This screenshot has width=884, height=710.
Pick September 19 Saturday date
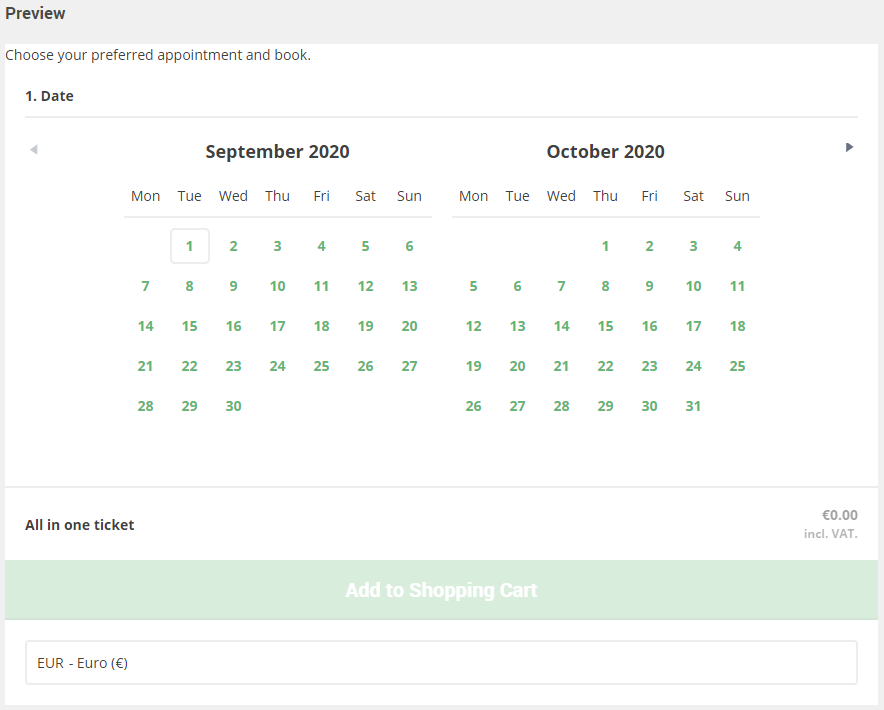pos(365,326)
